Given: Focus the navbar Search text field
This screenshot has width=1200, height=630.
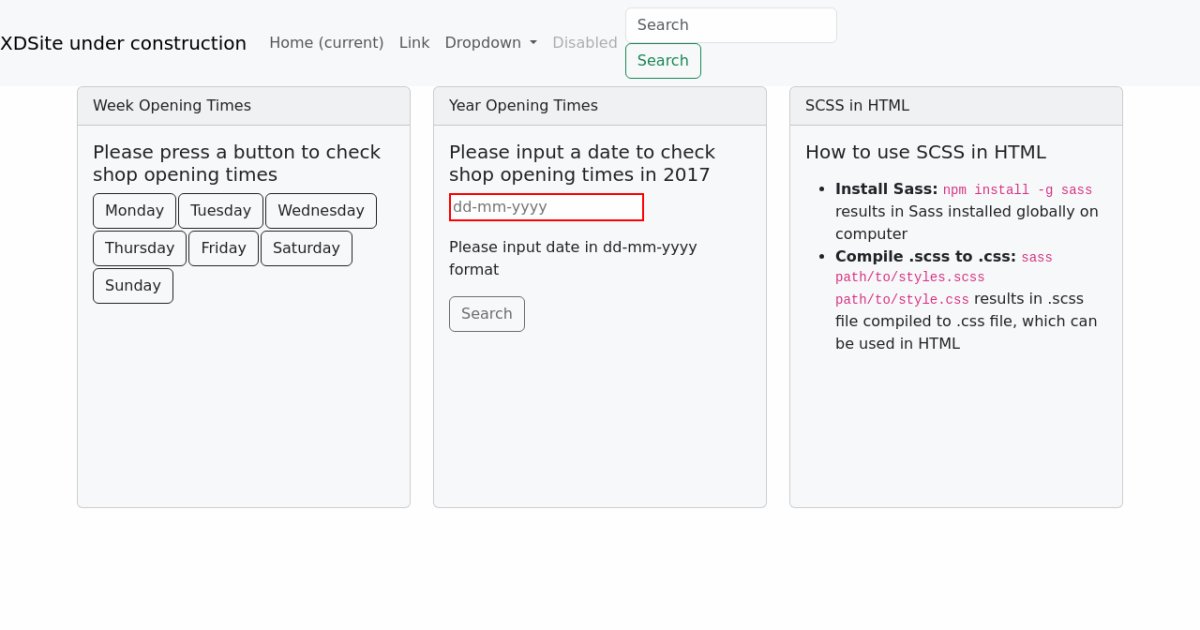Looking at the screenshot, I should pos(730,25).
